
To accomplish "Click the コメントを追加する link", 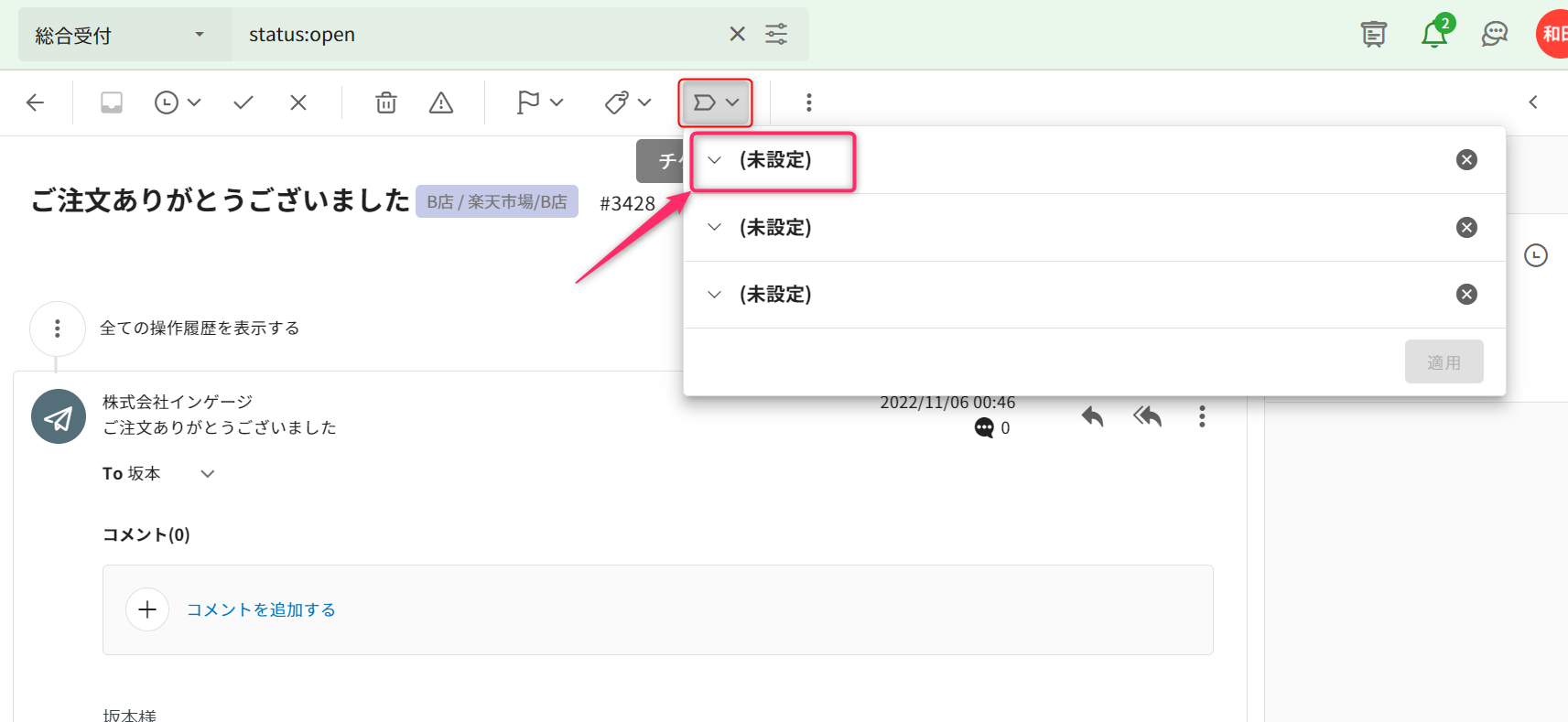I will click(x=261, y=610).
